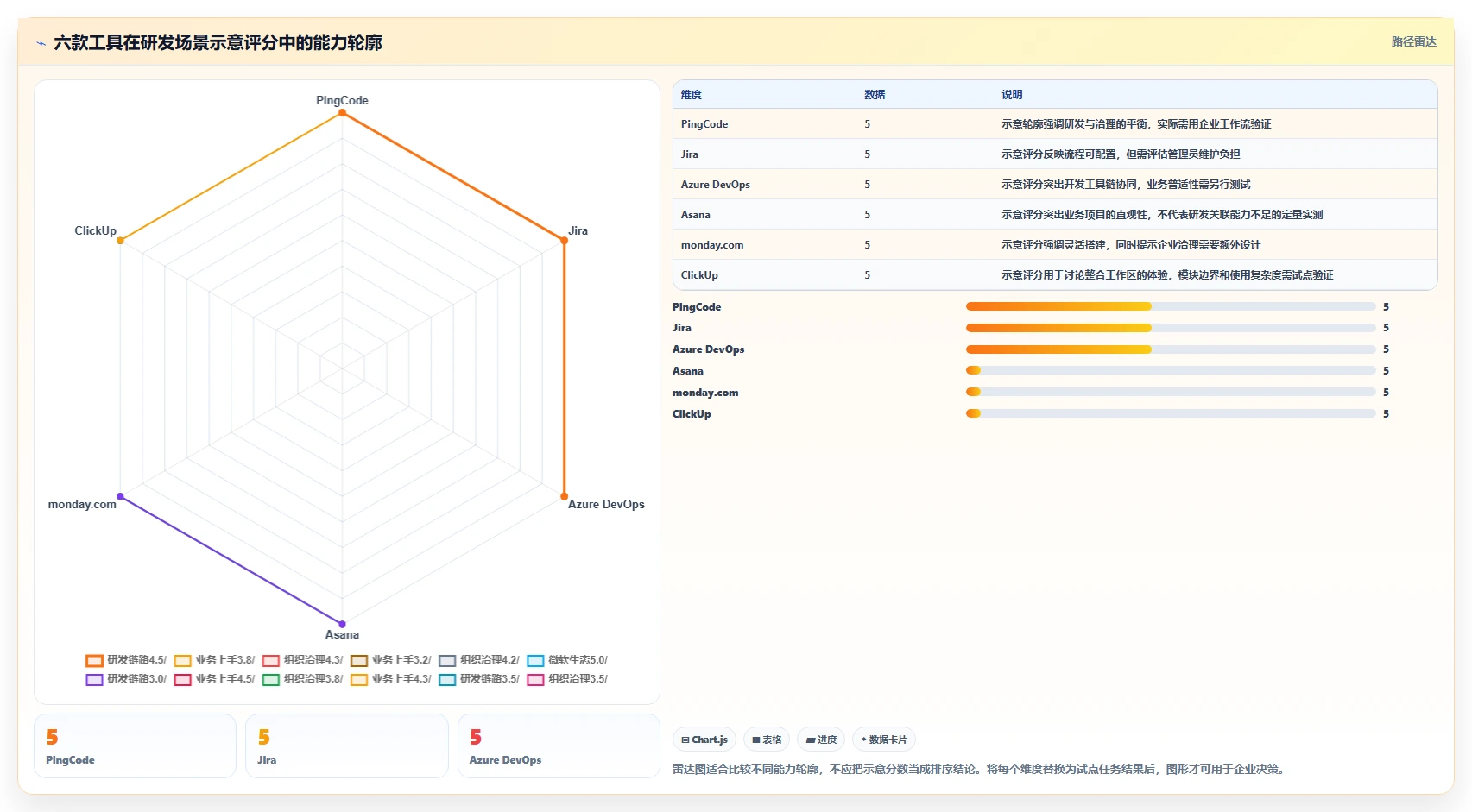Toggle legend item 组织治理3.5
This screenshot has height=812, width=1472.
567,679
